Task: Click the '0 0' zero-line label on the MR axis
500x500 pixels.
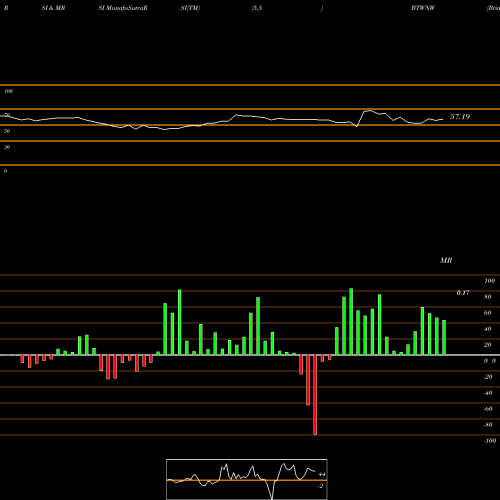Action: 490,361
